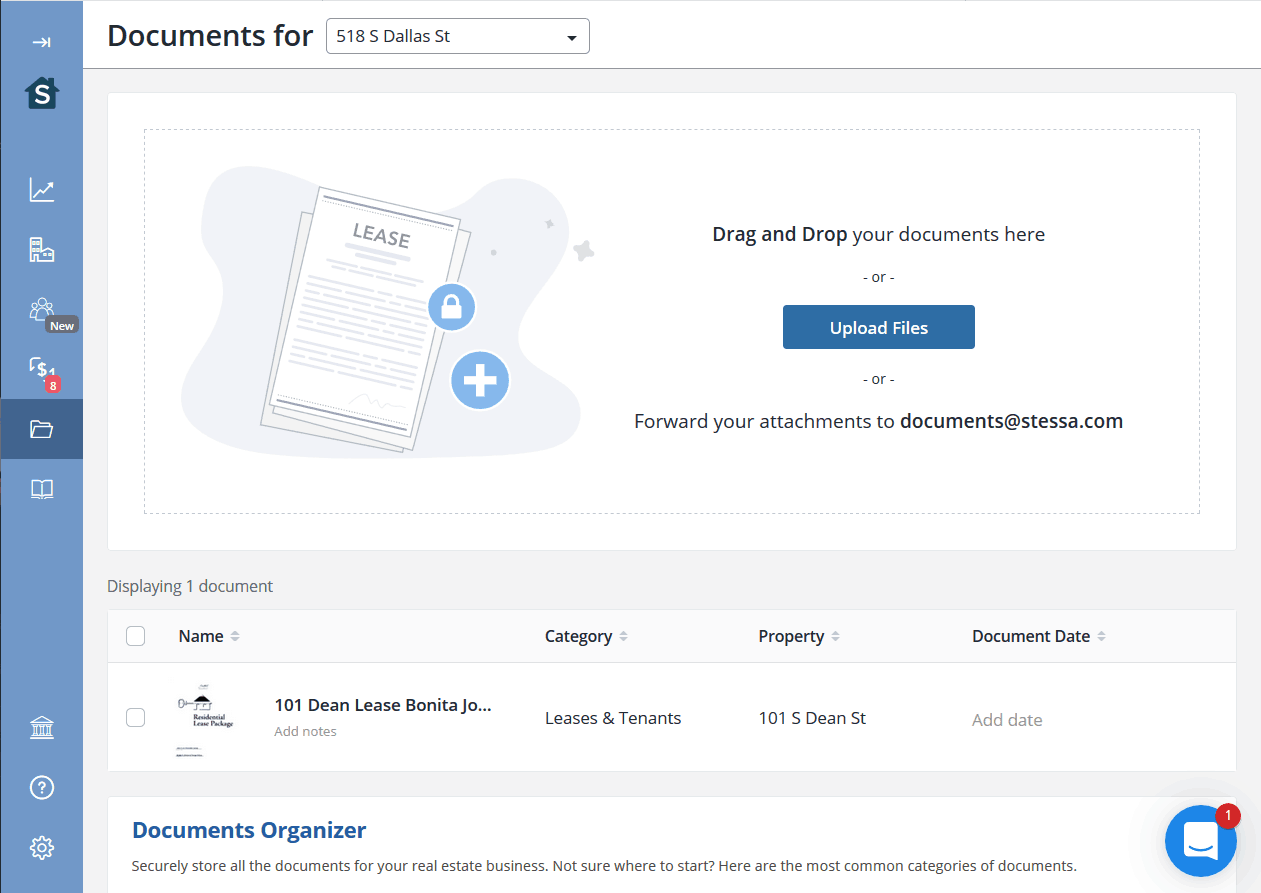Open the Settings gear icon

[42, 848]
